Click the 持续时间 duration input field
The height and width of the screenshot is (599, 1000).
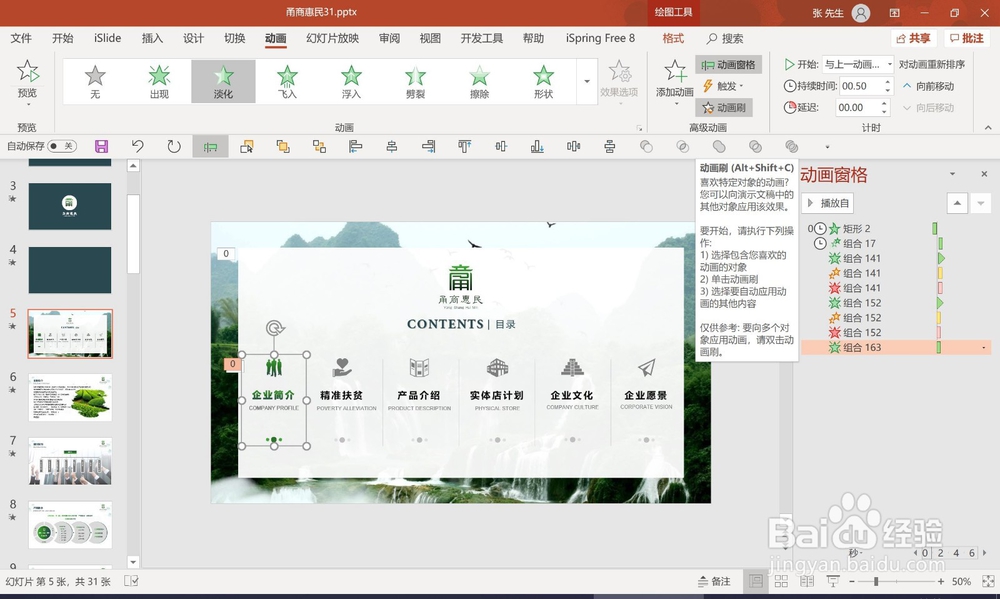point(860,86)
